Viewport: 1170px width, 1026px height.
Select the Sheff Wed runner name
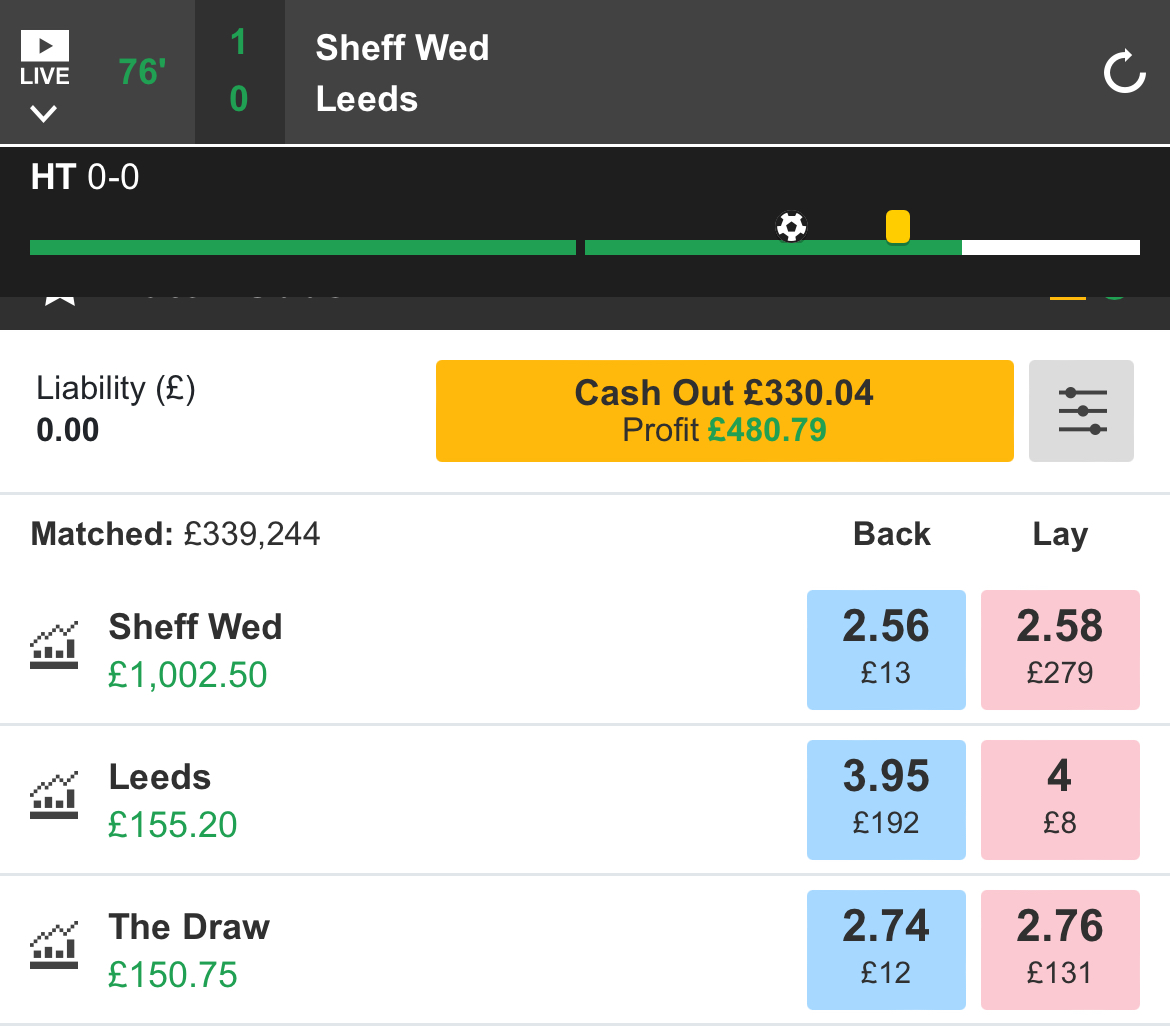point(195,627)
